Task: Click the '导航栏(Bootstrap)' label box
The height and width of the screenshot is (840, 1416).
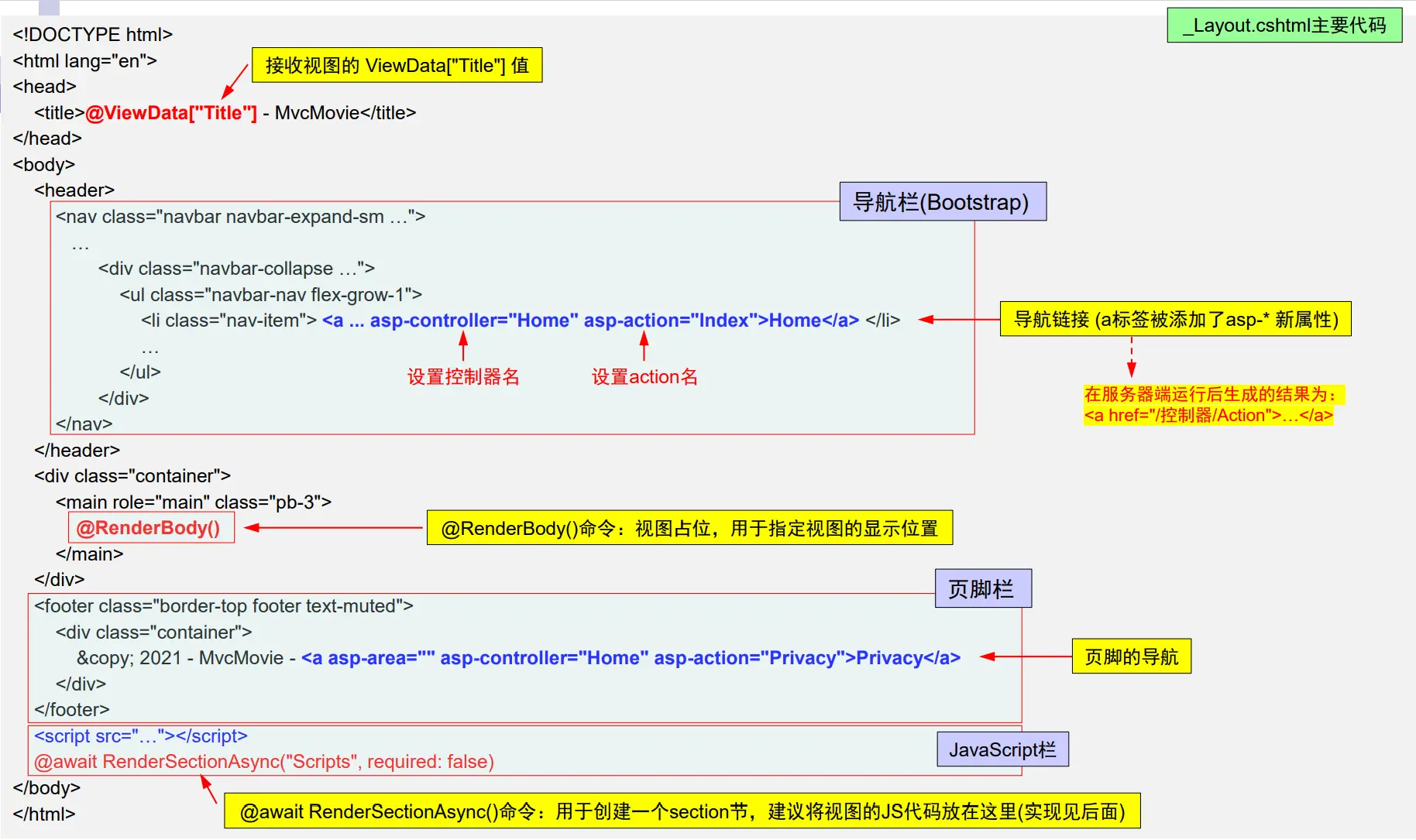Action: tap(943, 202)
